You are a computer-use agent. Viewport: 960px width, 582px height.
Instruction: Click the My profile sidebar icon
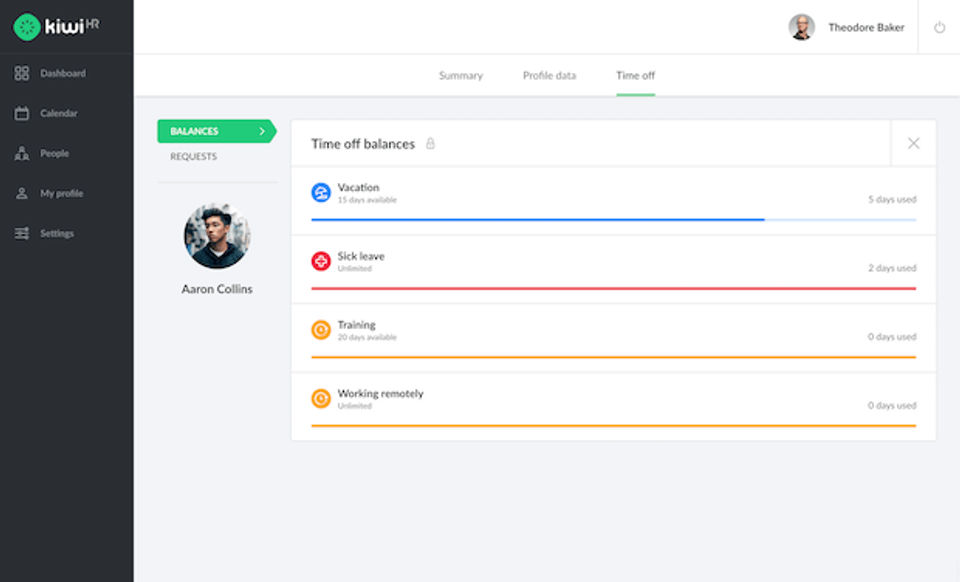coord(22,193)
